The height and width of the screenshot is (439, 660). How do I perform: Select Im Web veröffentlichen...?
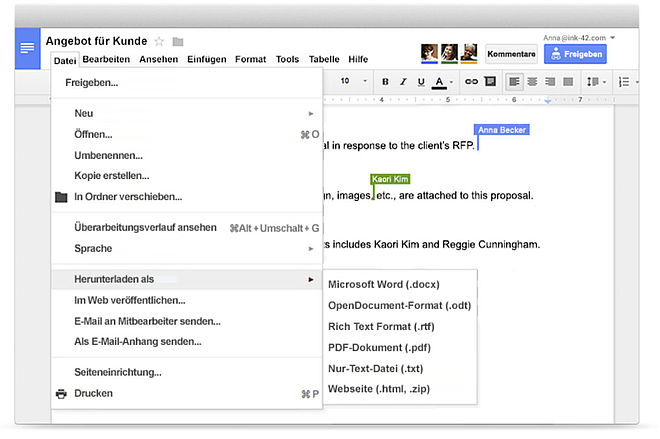coord(187,300)
